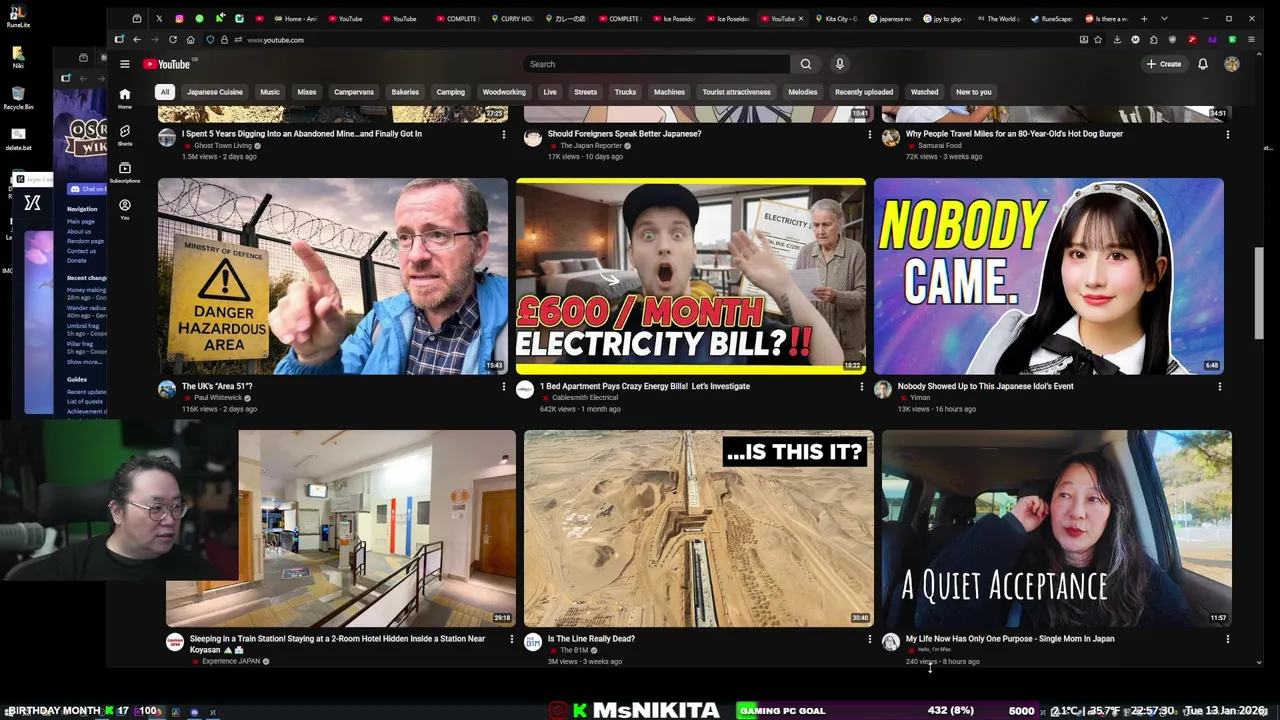
Task: Open the You section in sidebar
Action: (125, 209)
